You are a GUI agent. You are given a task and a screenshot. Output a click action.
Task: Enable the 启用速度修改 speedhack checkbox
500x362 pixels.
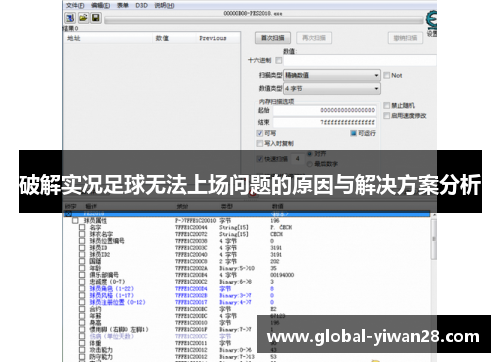click(387, 116)
